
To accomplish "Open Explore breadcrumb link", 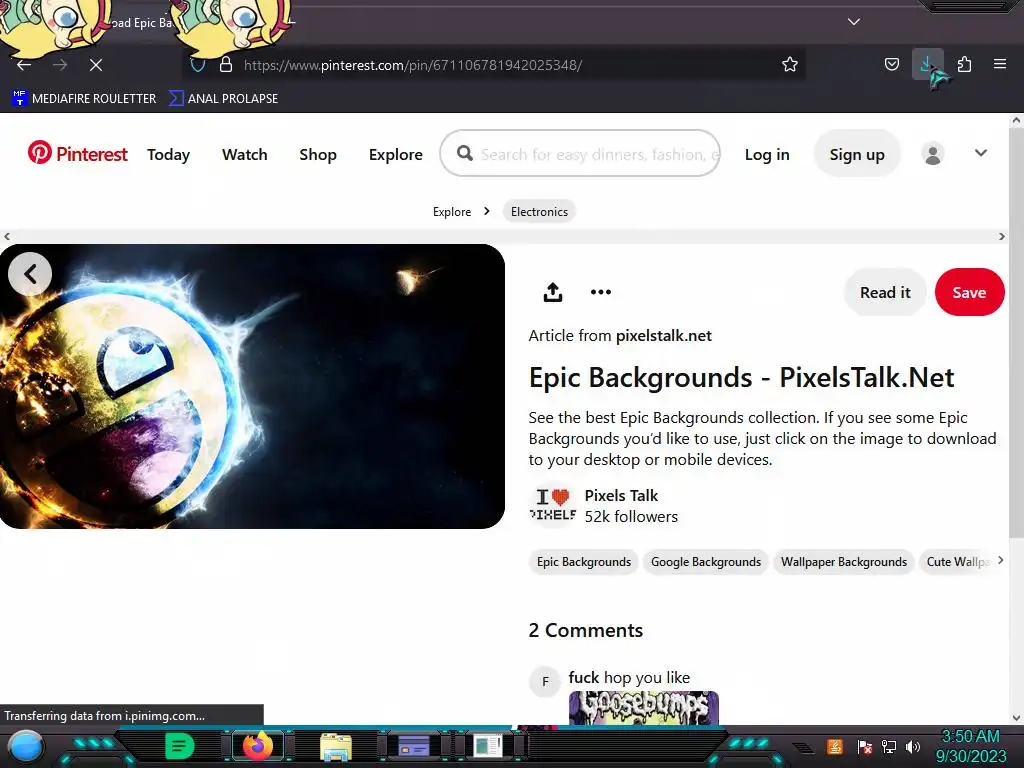I will (x=452, y=212).
